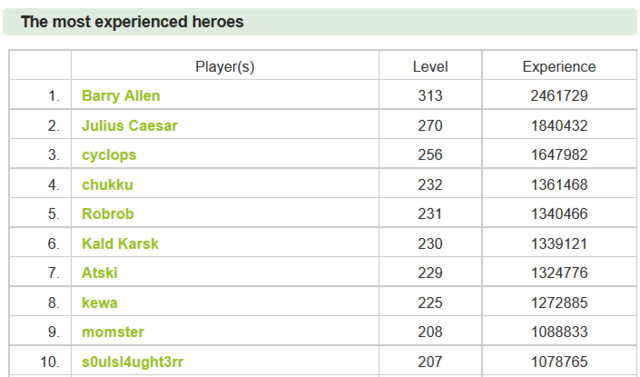Select the Robrob player name
This screenshot has height=377, width=640.
pyautogui.click(x=108, y=214)
